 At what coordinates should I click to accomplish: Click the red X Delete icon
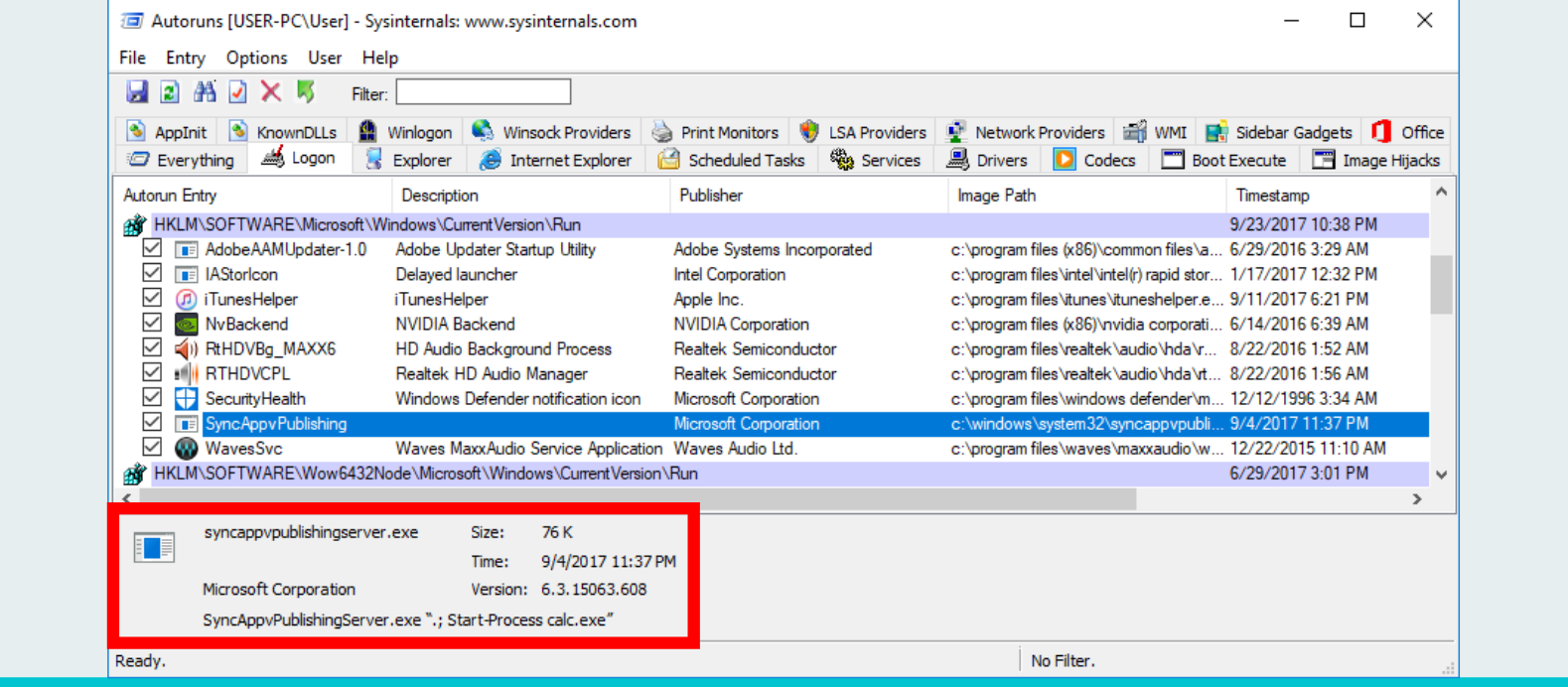[x=270, y=92]
